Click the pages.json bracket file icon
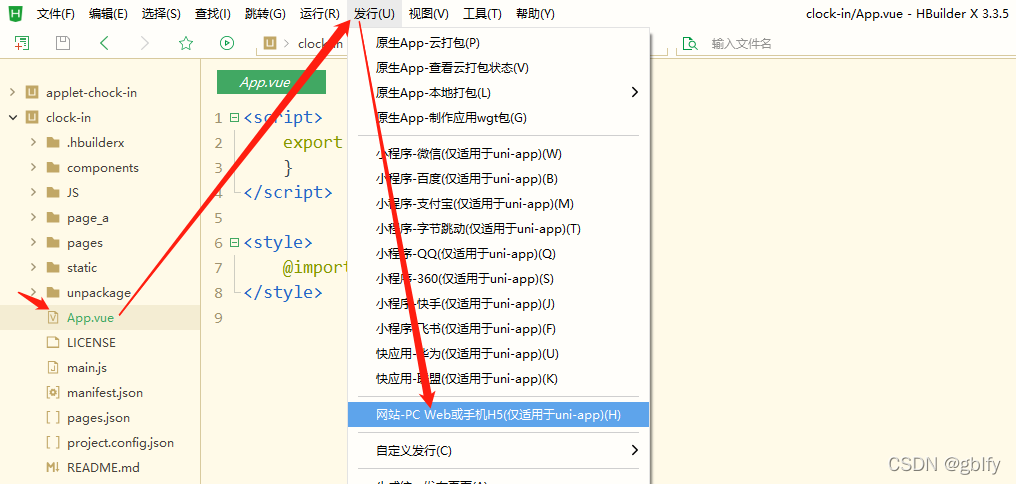Image resolution: width=1016 pixels, height=484 pixels. [53, 418]
